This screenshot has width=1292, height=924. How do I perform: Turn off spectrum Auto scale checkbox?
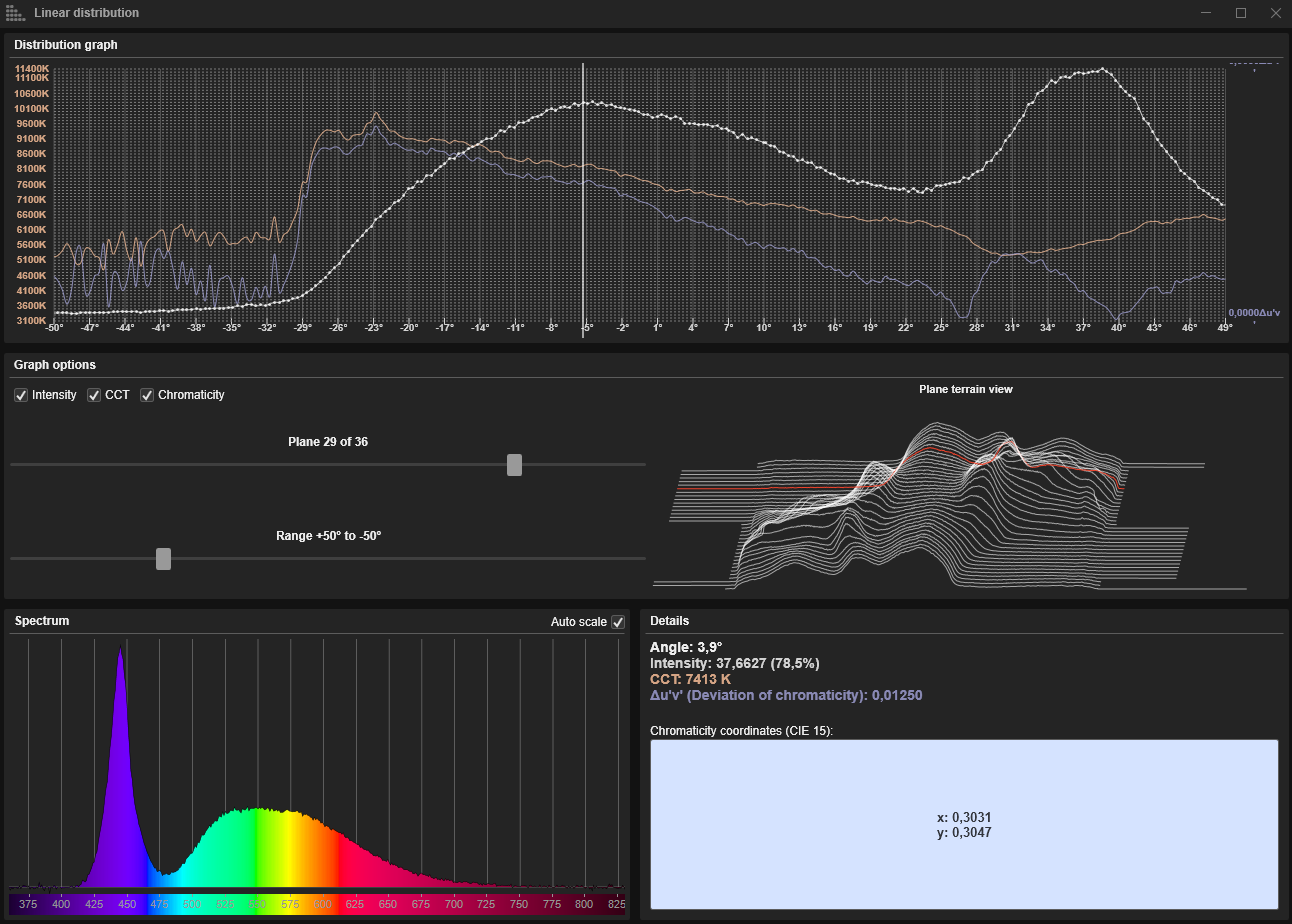618,622
